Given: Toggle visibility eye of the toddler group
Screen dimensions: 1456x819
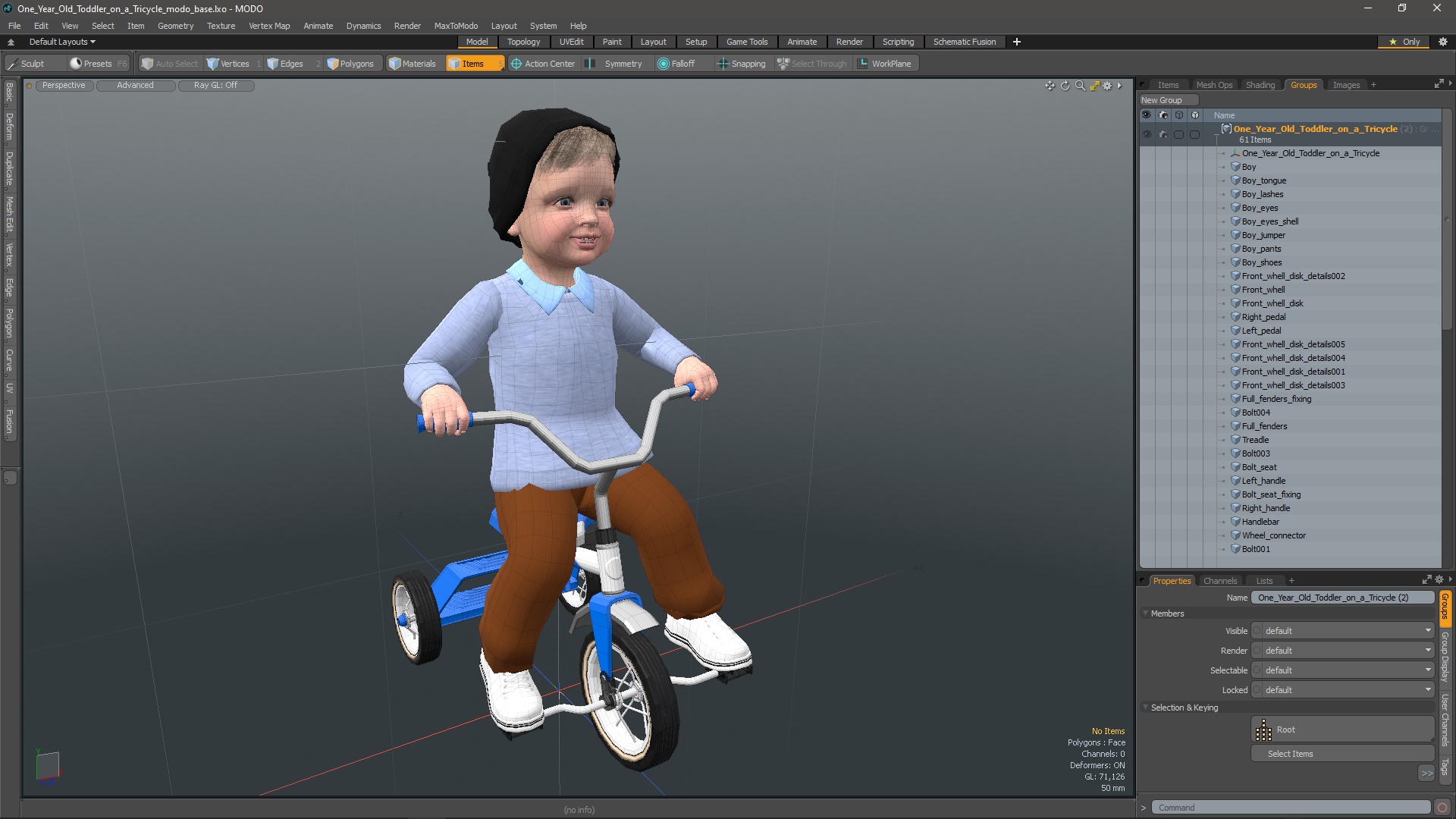Looking at the screenshot, I should pos(1147,134).
